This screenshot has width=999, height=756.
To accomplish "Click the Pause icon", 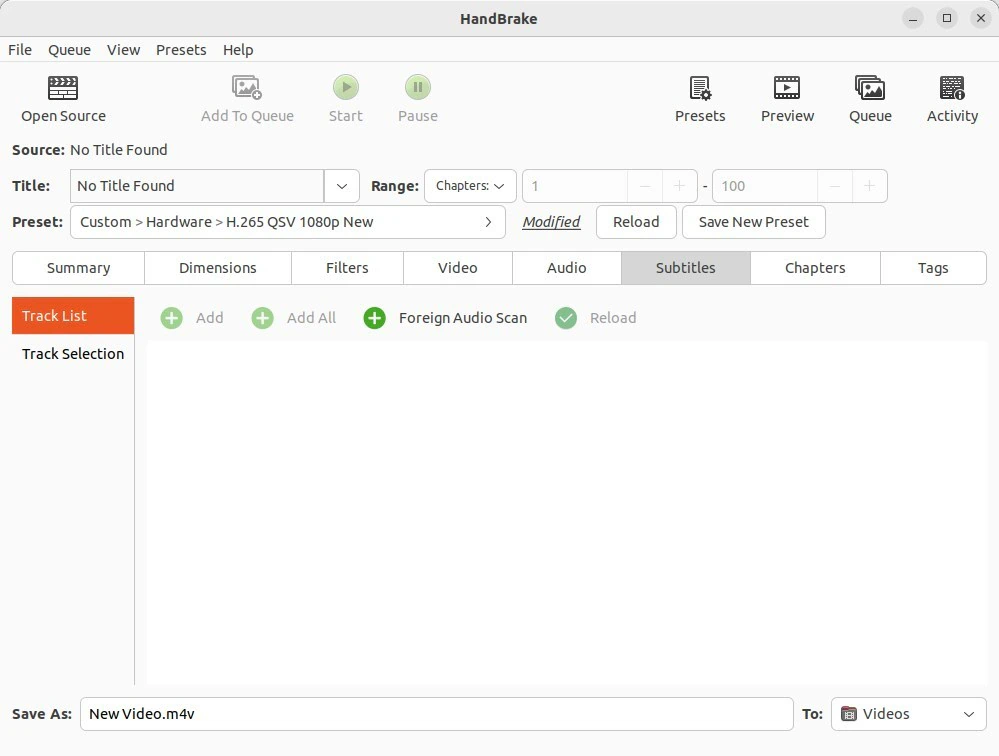I will [418, 87].
